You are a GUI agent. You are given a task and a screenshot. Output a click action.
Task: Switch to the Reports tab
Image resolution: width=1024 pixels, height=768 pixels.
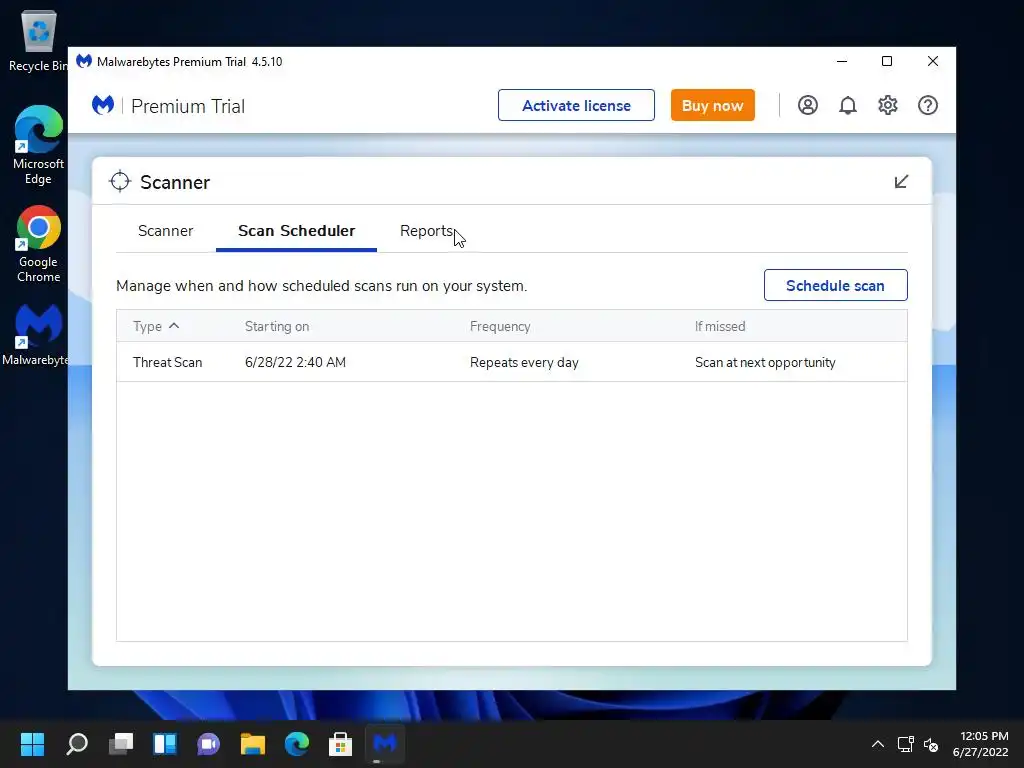tap(426, 231)
